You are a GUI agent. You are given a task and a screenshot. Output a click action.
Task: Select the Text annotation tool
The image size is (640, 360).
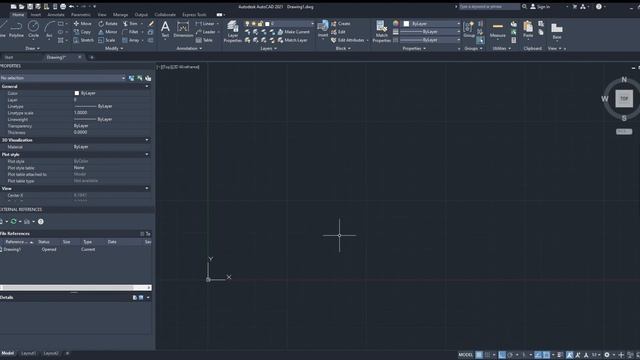coord(165,29)
